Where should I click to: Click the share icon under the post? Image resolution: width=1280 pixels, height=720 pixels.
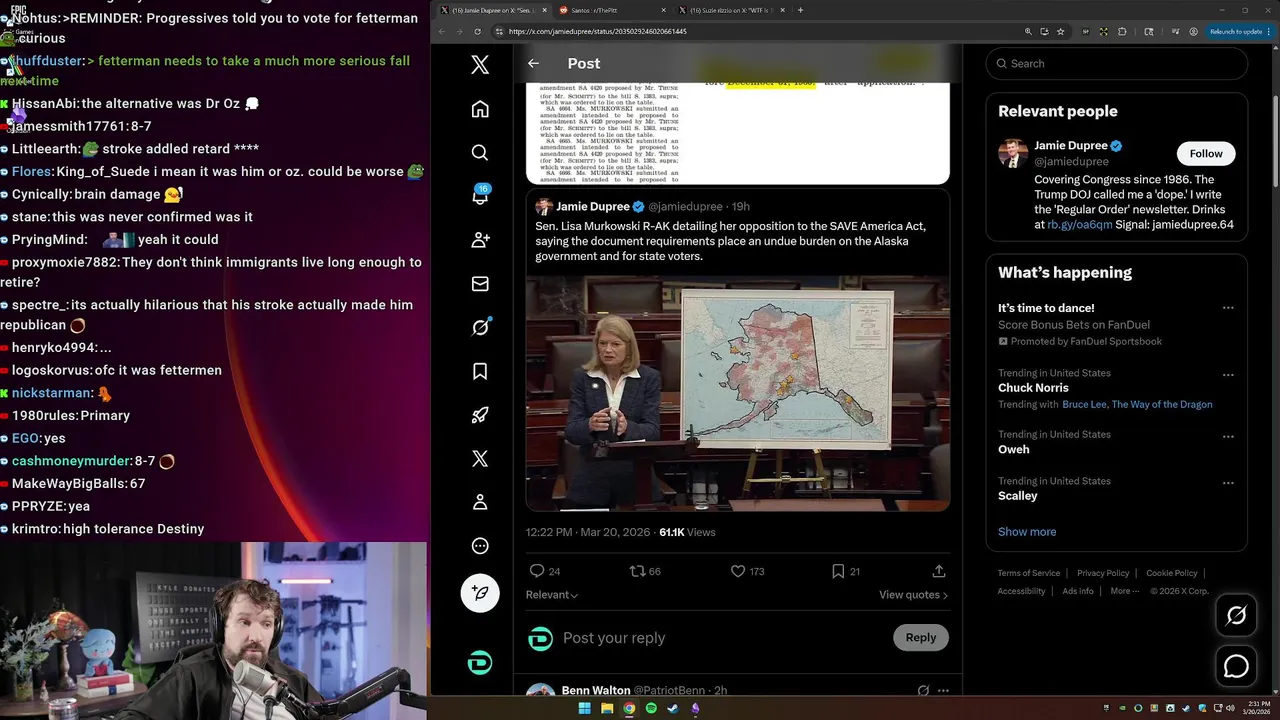click(x=938, y=571)
